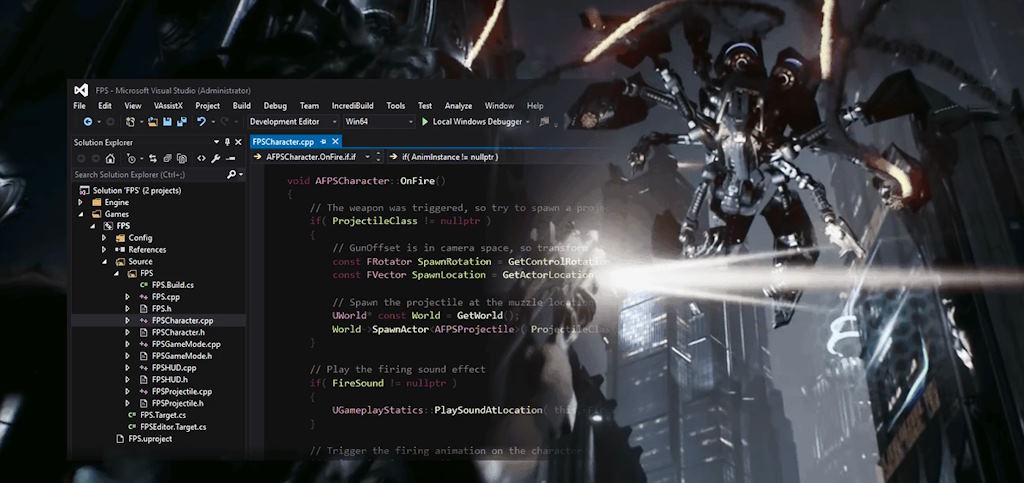Image resolution: width=1024 pixels, height=483 pixels.
Task: Select the FPSCharacter.h file
Action: tap(178, 332)
